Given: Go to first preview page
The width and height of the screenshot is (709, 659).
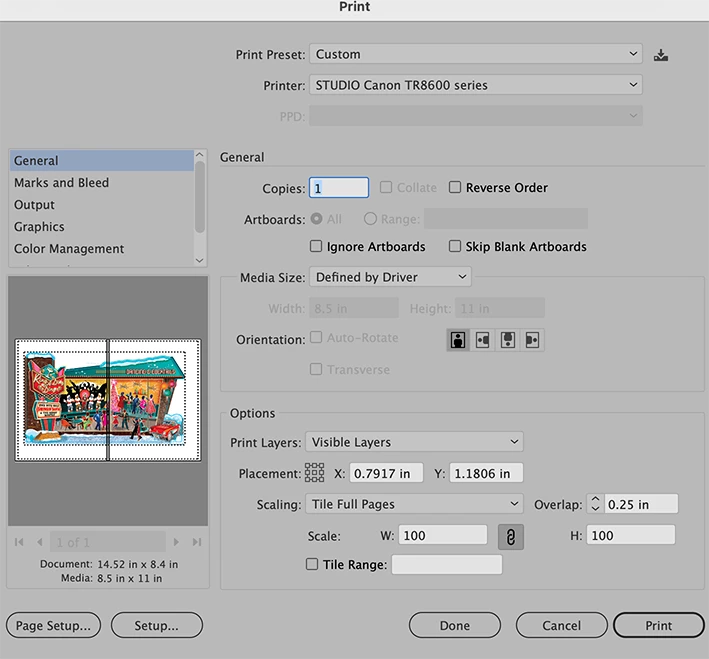Looking at the screenshot, I should click(19, 542).
